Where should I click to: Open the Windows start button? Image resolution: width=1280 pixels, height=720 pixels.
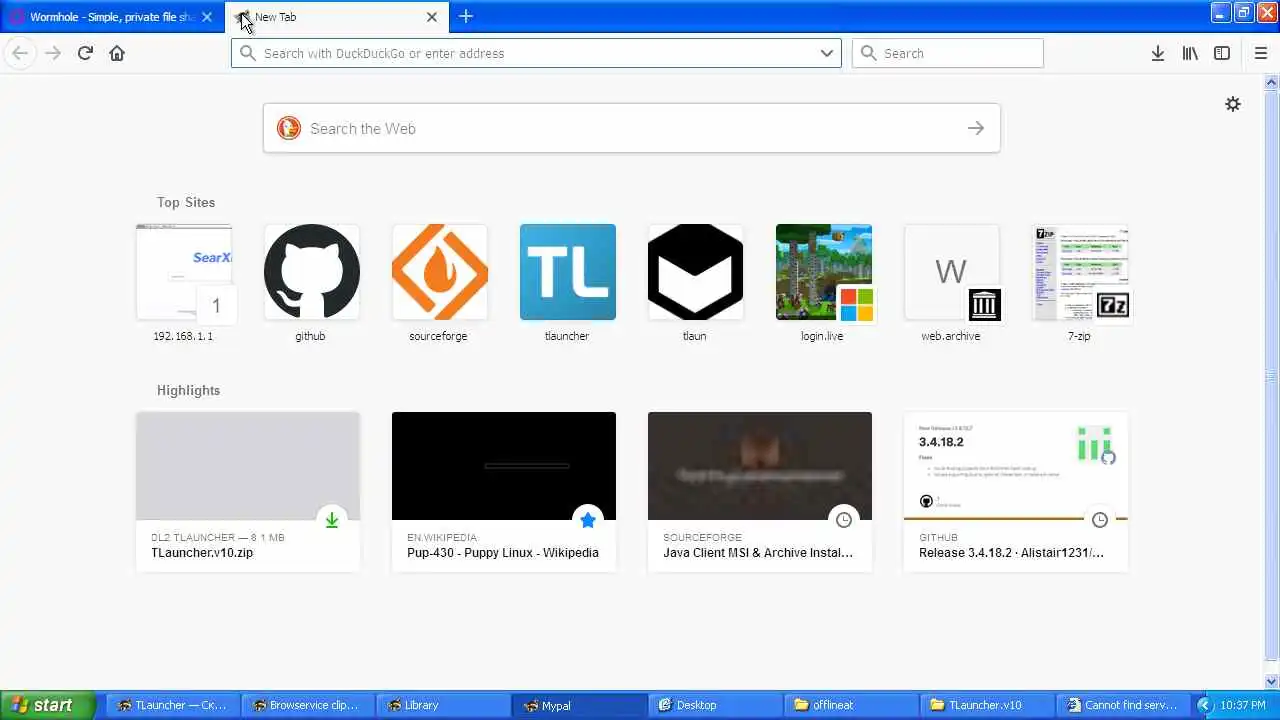tap(48, 705)
